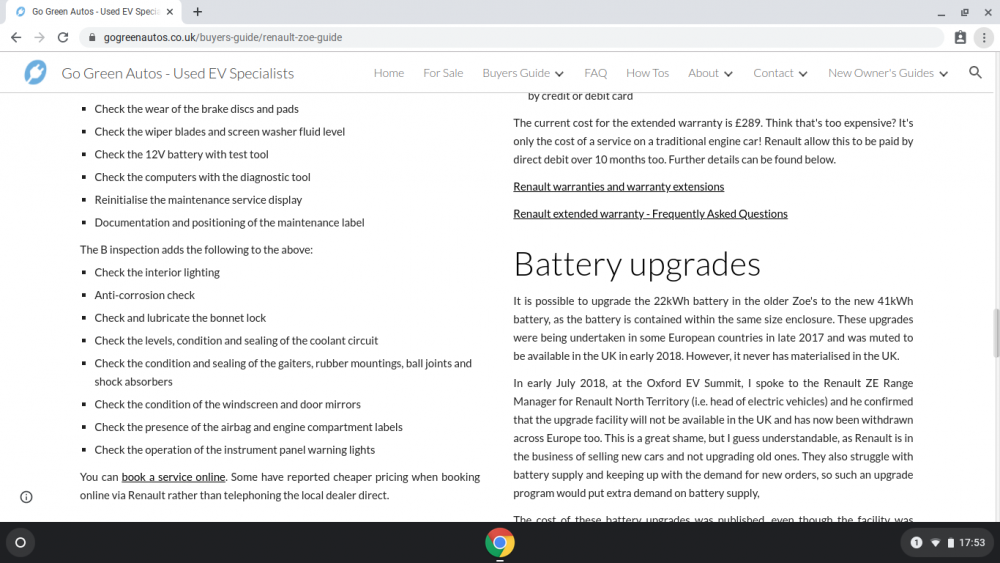Open the notification count badge in tray
Viewport: 1000px width, 563px height.
[916, 543]
